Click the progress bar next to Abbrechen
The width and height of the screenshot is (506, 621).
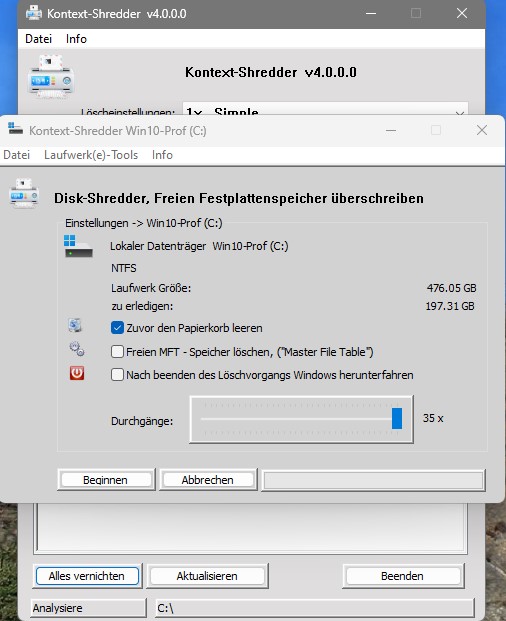coord(373,480)
